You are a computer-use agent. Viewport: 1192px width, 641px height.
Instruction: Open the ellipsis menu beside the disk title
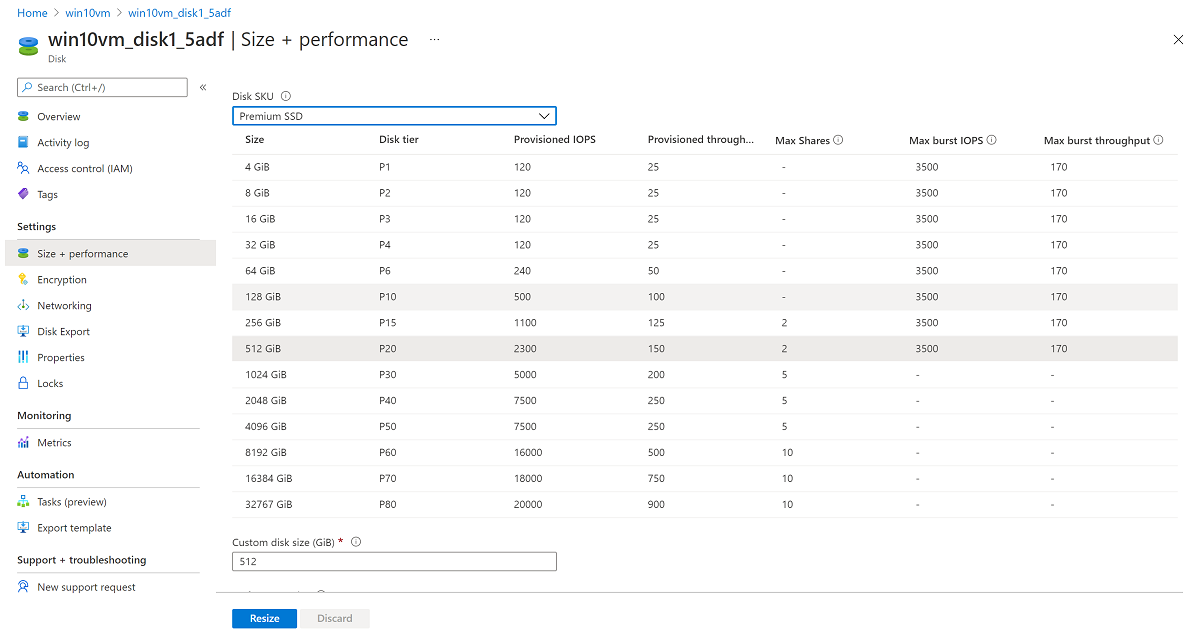434,40
